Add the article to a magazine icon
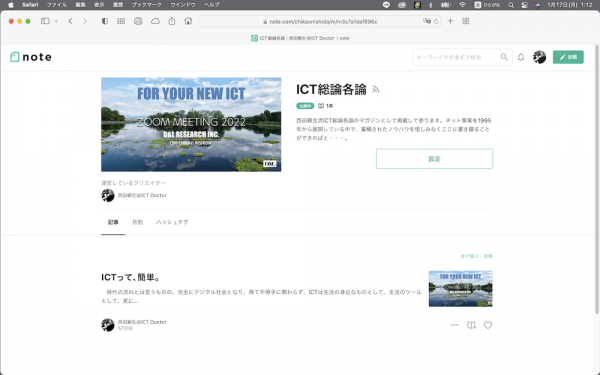The width and height of the screenshot is (600, 375). (x=471, y=325)
